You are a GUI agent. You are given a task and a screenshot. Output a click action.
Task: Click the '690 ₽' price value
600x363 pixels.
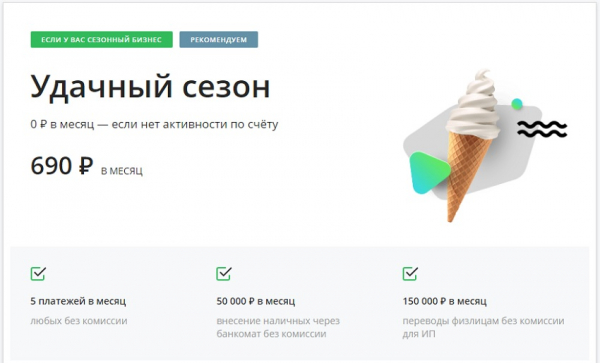coord(62,166)
